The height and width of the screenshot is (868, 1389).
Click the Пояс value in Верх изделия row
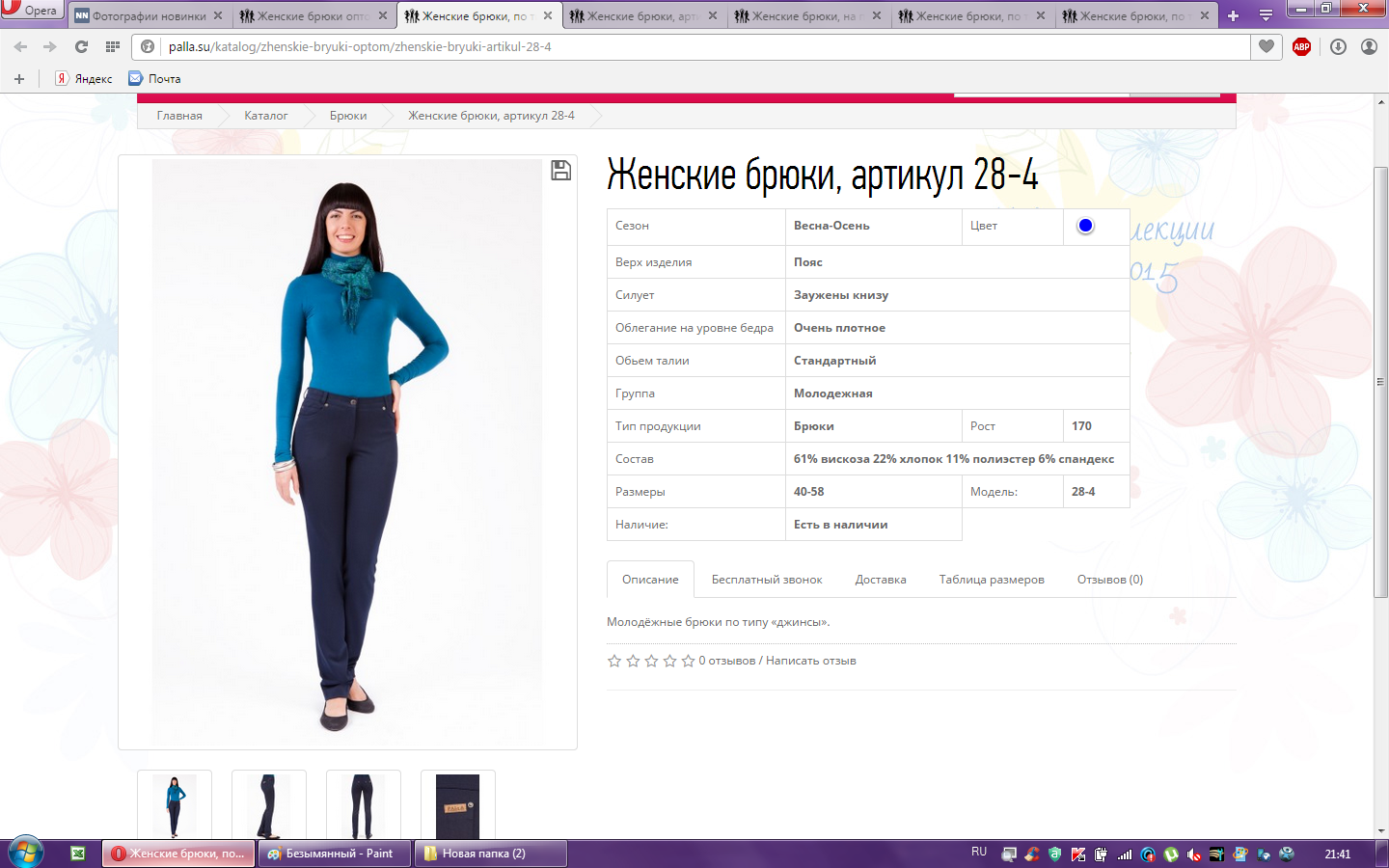click(x=808, y=262)
